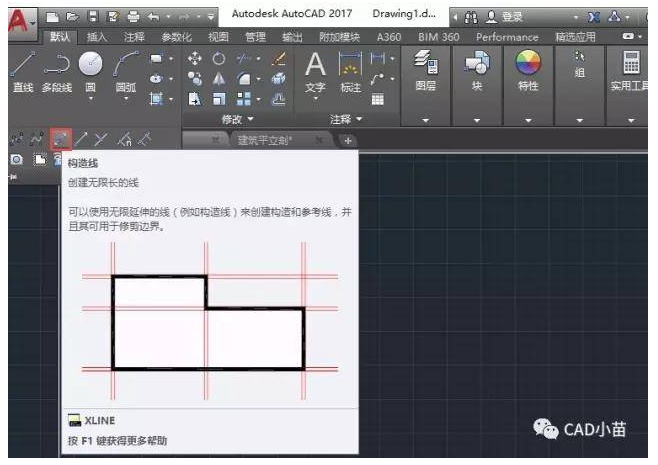Image resolution: width=658 pixels, height=465 pixels.
Task: Open the Utilities (实用工具) calculator panel
Action: 629,71
